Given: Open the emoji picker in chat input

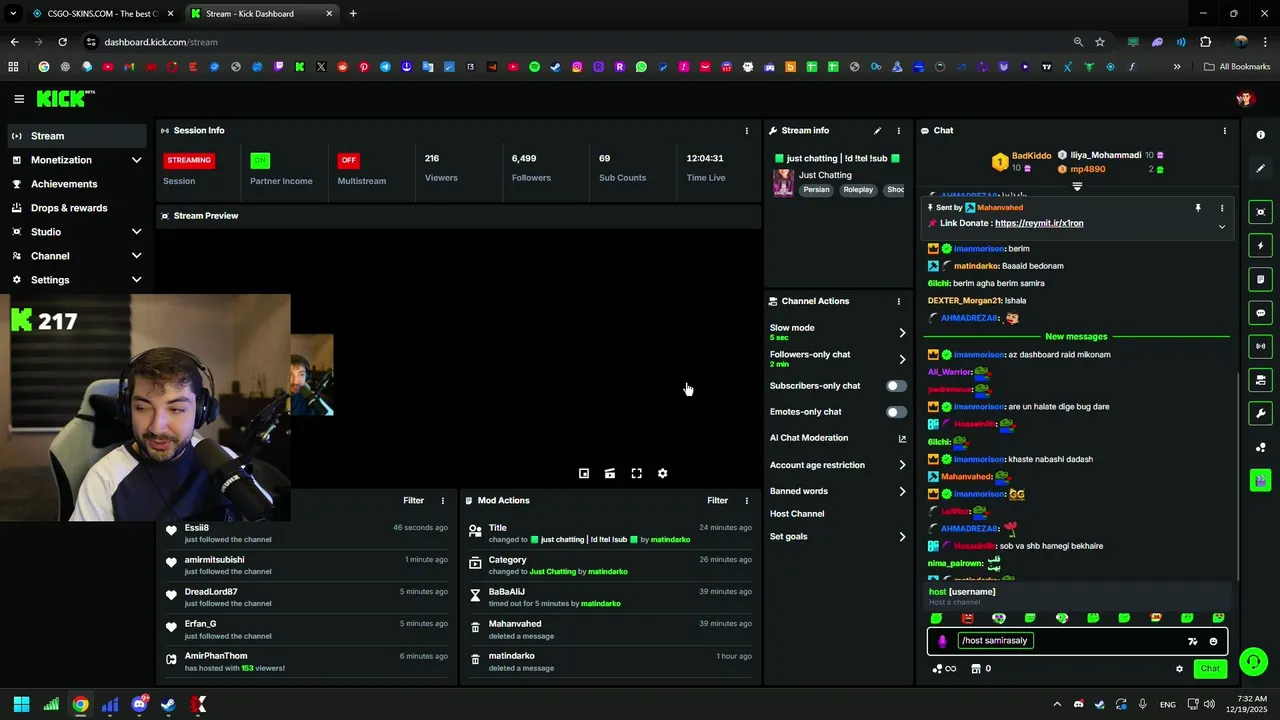Looking at the screenshot, I should pos(1213,641).
